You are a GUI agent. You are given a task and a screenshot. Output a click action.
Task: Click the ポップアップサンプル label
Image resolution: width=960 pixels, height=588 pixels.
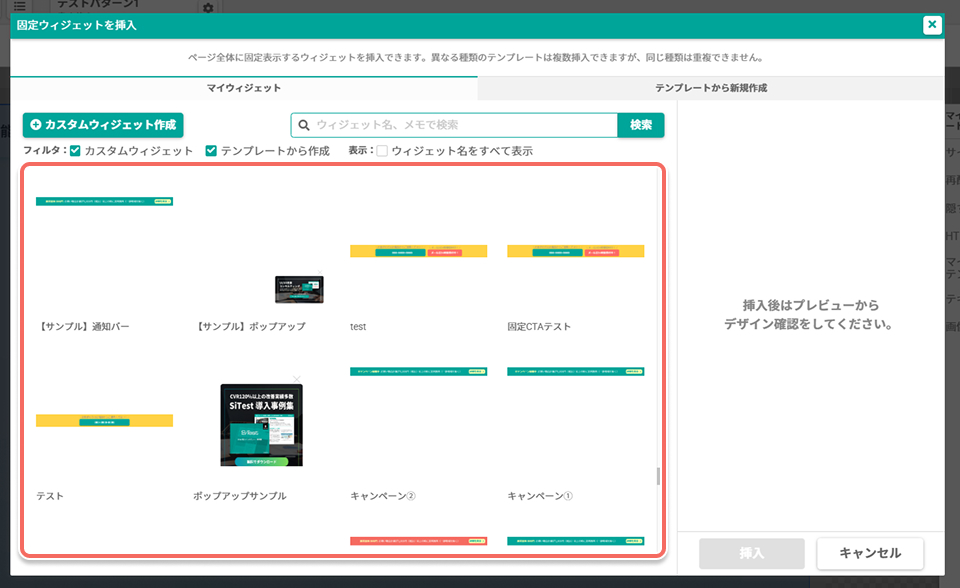coord(240,496)
